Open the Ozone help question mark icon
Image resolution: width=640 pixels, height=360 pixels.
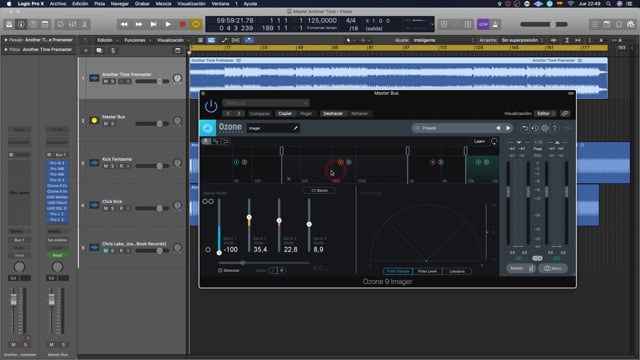point(555,128)
